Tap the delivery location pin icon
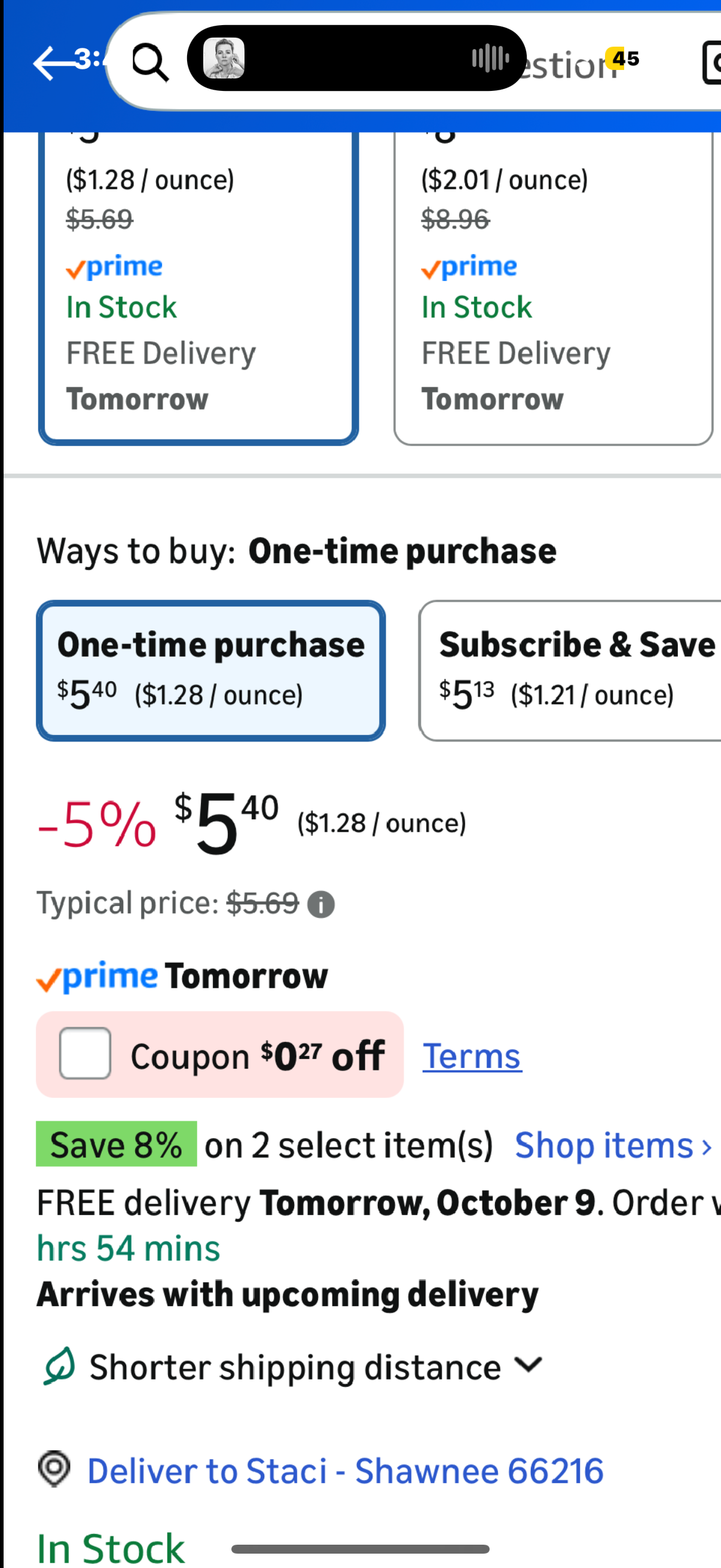Viewport: 721px width, 1568px height. click(x=54, y=1469)
